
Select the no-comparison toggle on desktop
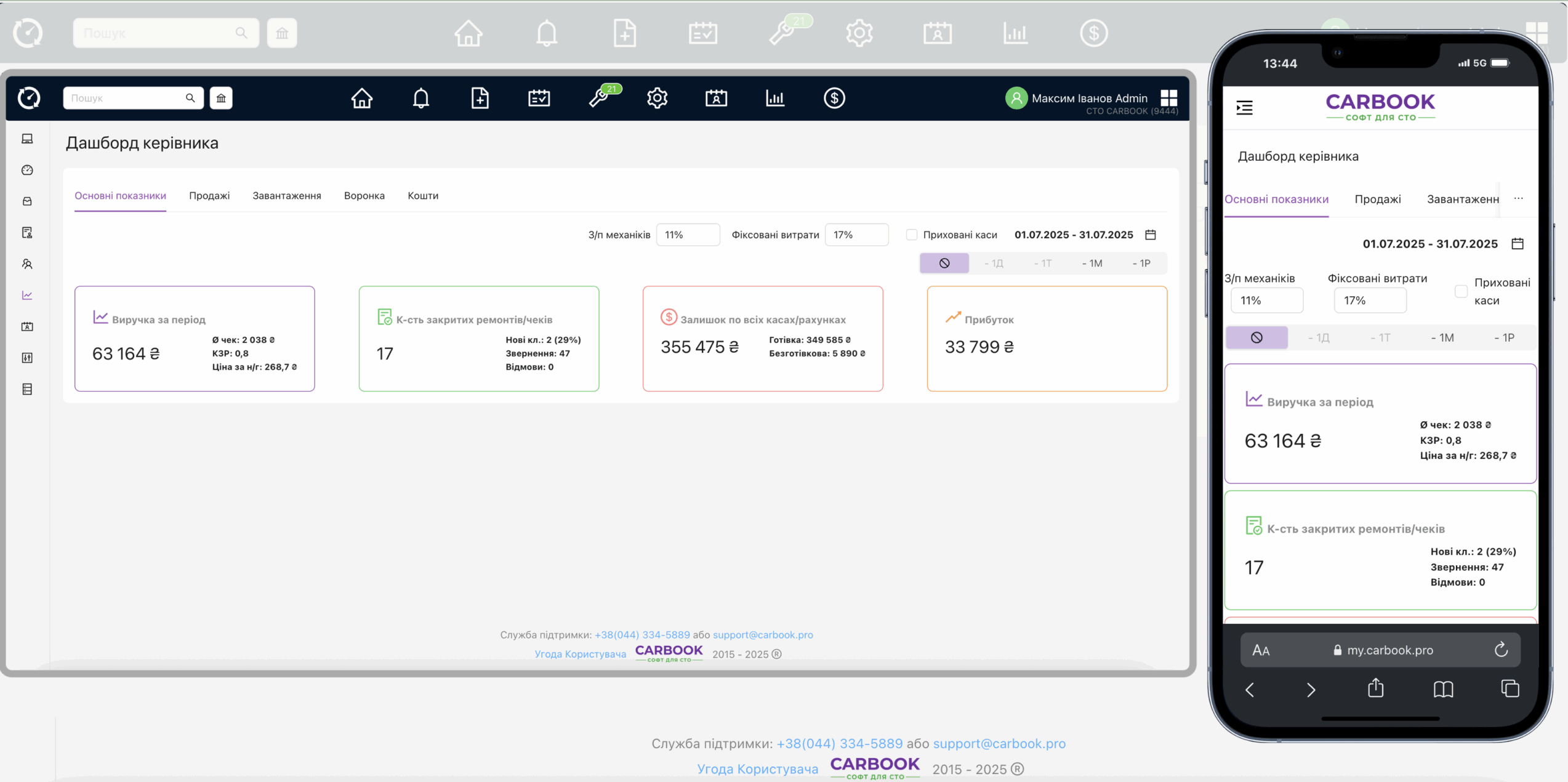[944, 263]
